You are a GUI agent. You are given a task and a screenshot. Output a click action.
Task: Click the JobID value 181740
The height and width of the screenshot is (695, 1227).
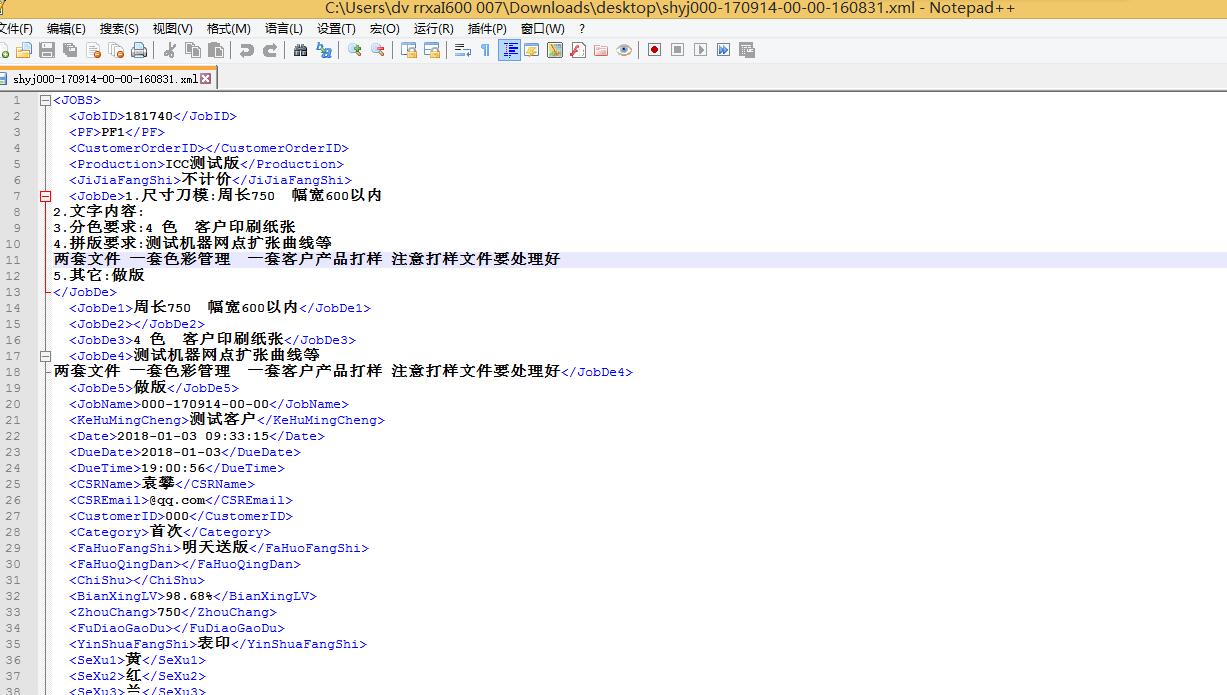click(149, 116)
